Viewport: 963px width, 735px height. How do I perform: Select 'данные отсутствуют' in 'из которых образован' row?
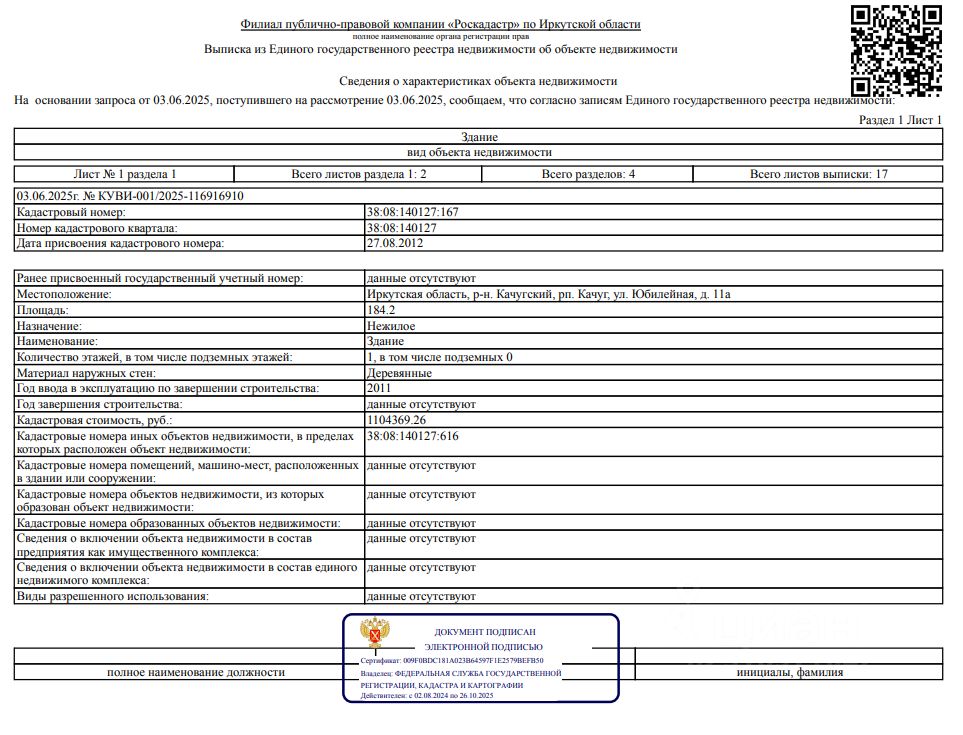(x=421, y=494)
